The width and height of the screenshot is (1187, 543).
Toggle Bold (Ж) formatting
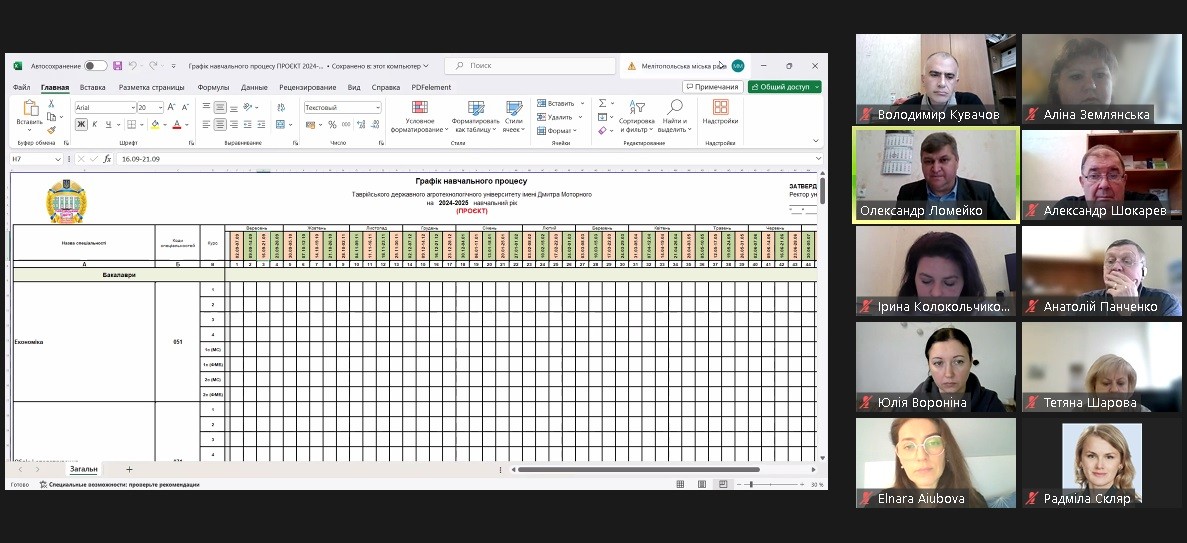[x=81, y=124]
